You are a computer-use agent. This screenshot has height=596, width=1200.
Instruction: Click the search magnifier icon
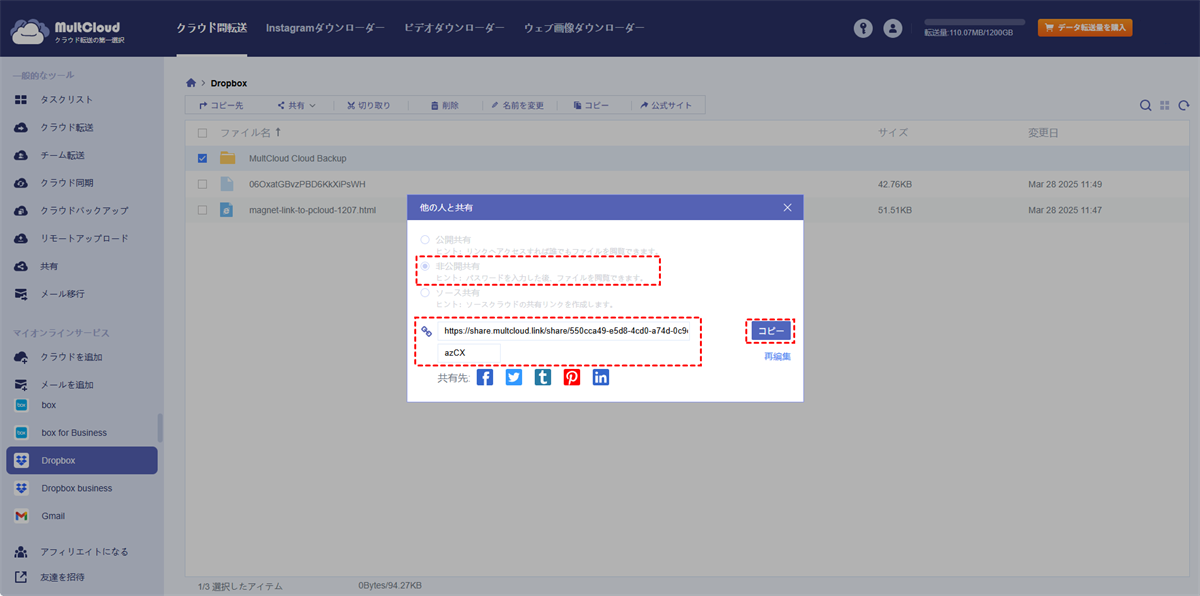[x=1146, y=105]
